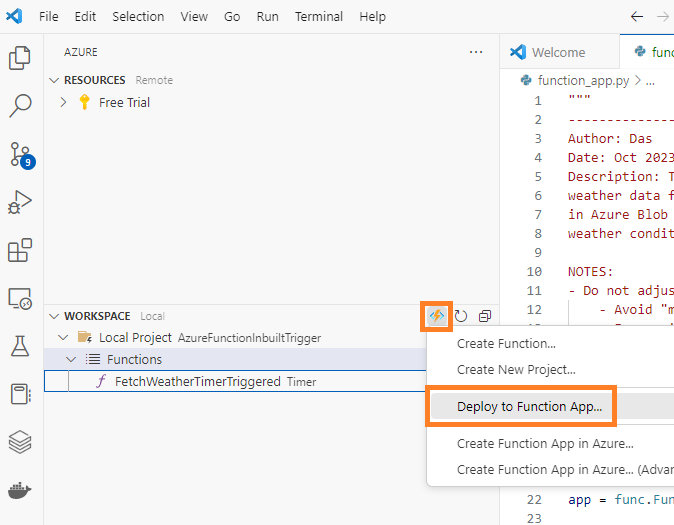Click the Local Project folder icon
Screen dimensions: 674x525
click(x=85, y=338)
